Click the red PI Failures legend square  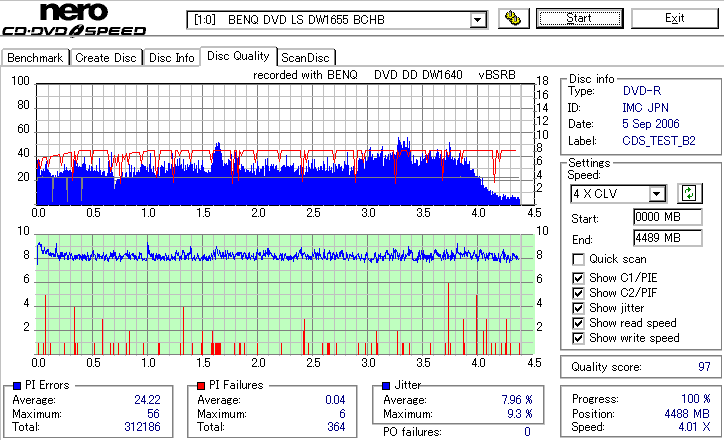click(x=201, y=386)
